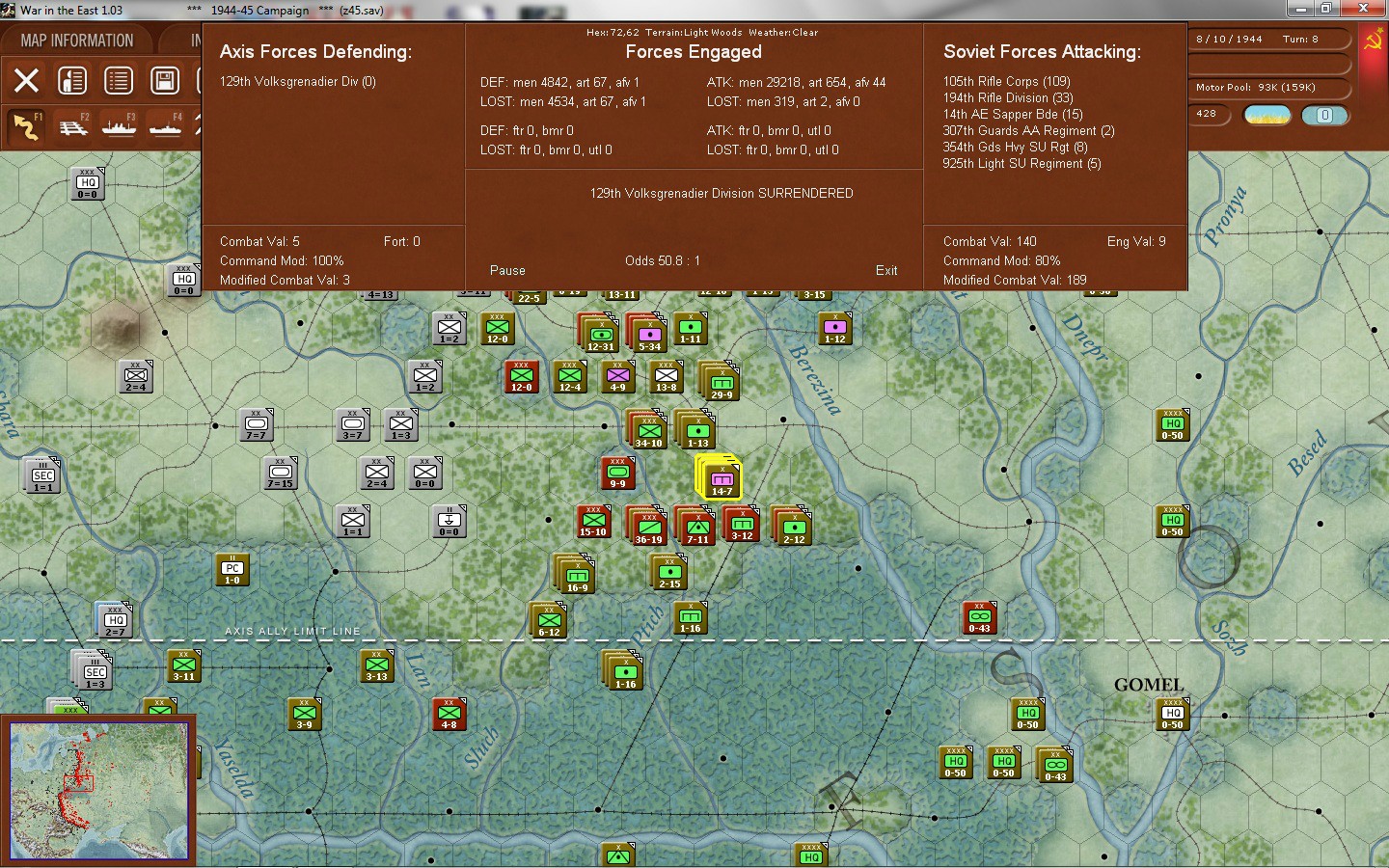Click Exit in combat report
The image size is (1389, 868).
click(886, 271)
